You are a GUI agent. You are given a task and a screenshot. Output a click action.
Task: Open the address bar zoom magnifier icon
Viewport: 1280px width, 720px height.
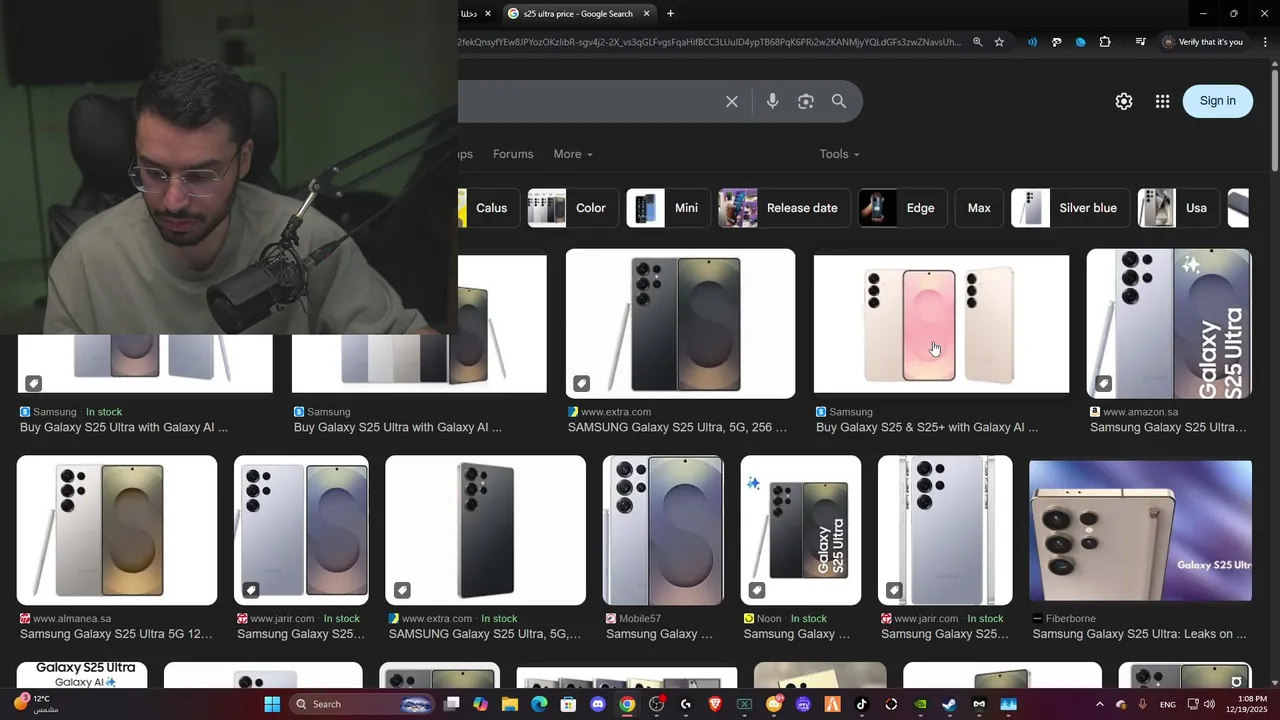pos(977,42)
